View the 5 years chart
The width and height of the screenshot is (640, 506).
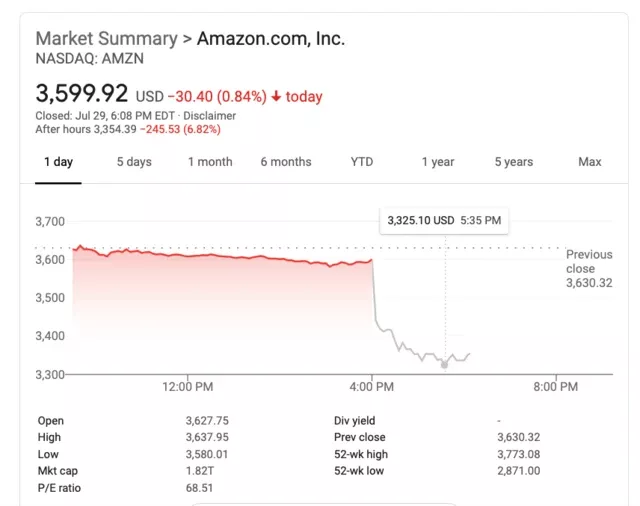click(513, 162)
